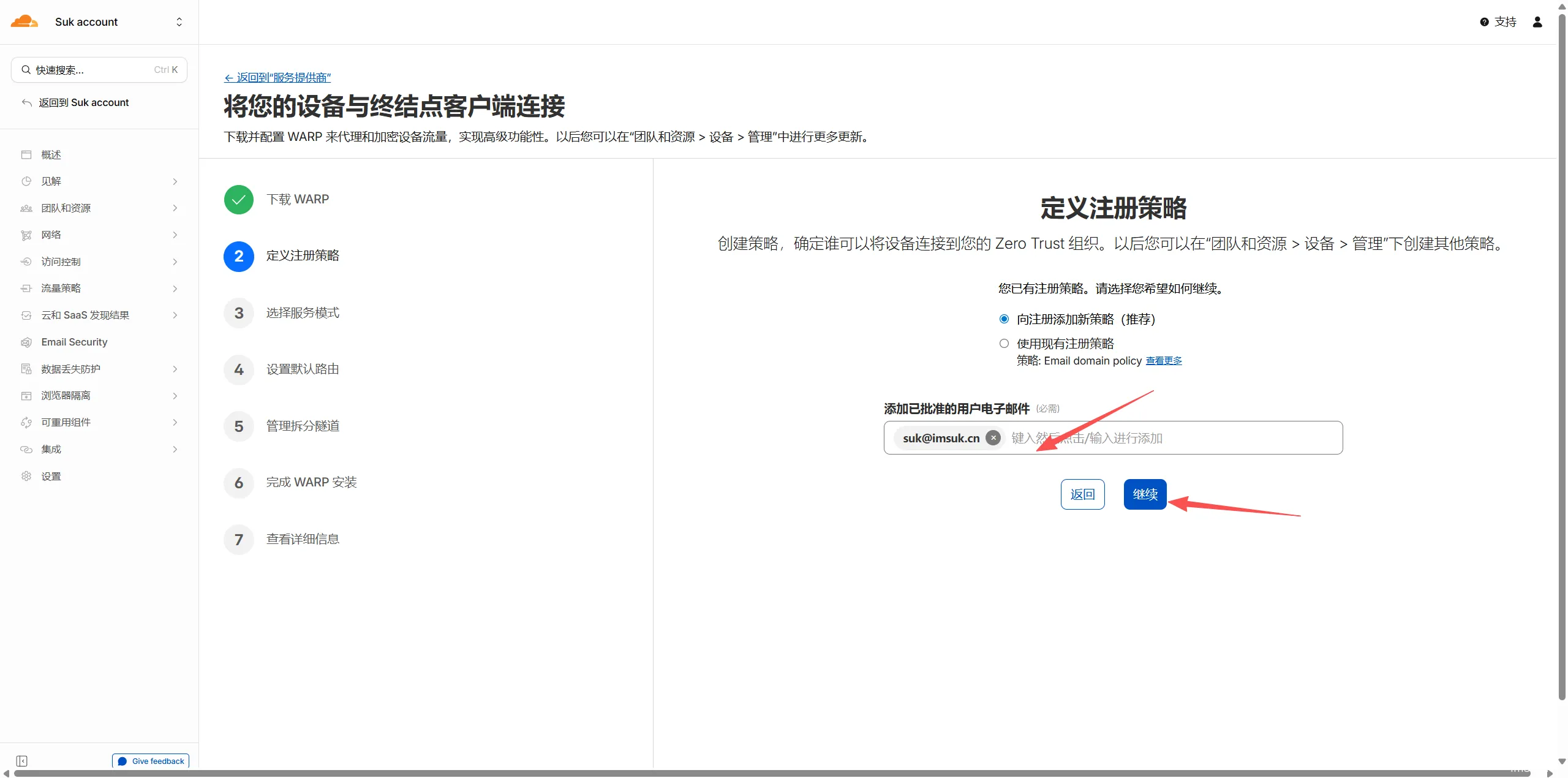The width and height of the screenshot is (1568, 778).
Task: Click the 可重用组件 icon
Action: [x=26, y=423]
